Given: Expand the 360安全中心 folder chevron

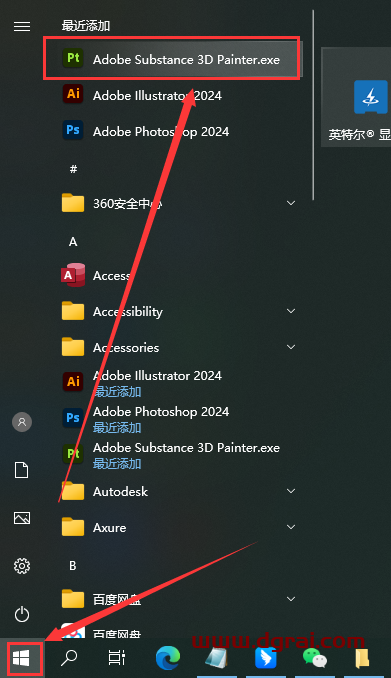Looking at the screenshot, I should pyautogui.click(x=291, y=203).
